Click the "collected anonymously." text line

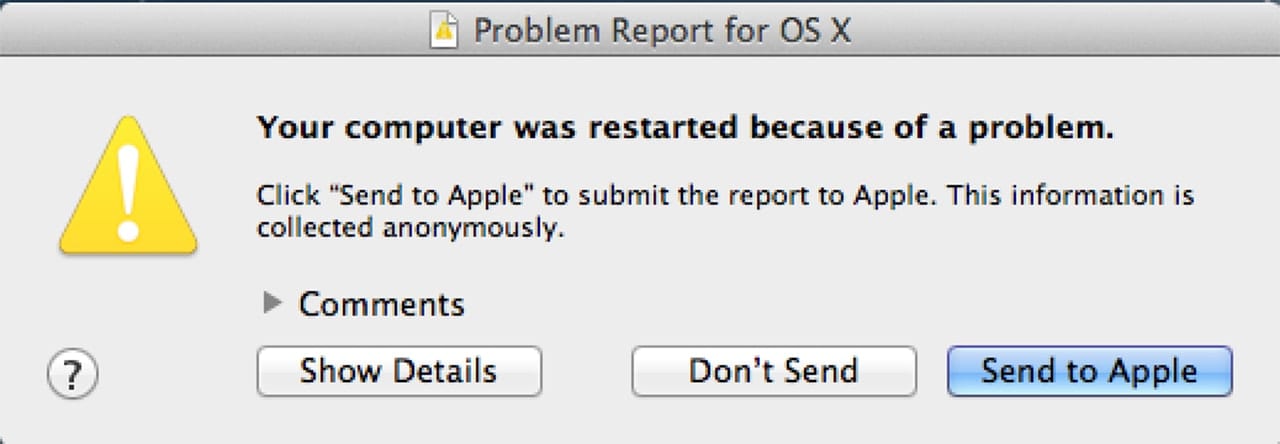[x=411, y=228]
